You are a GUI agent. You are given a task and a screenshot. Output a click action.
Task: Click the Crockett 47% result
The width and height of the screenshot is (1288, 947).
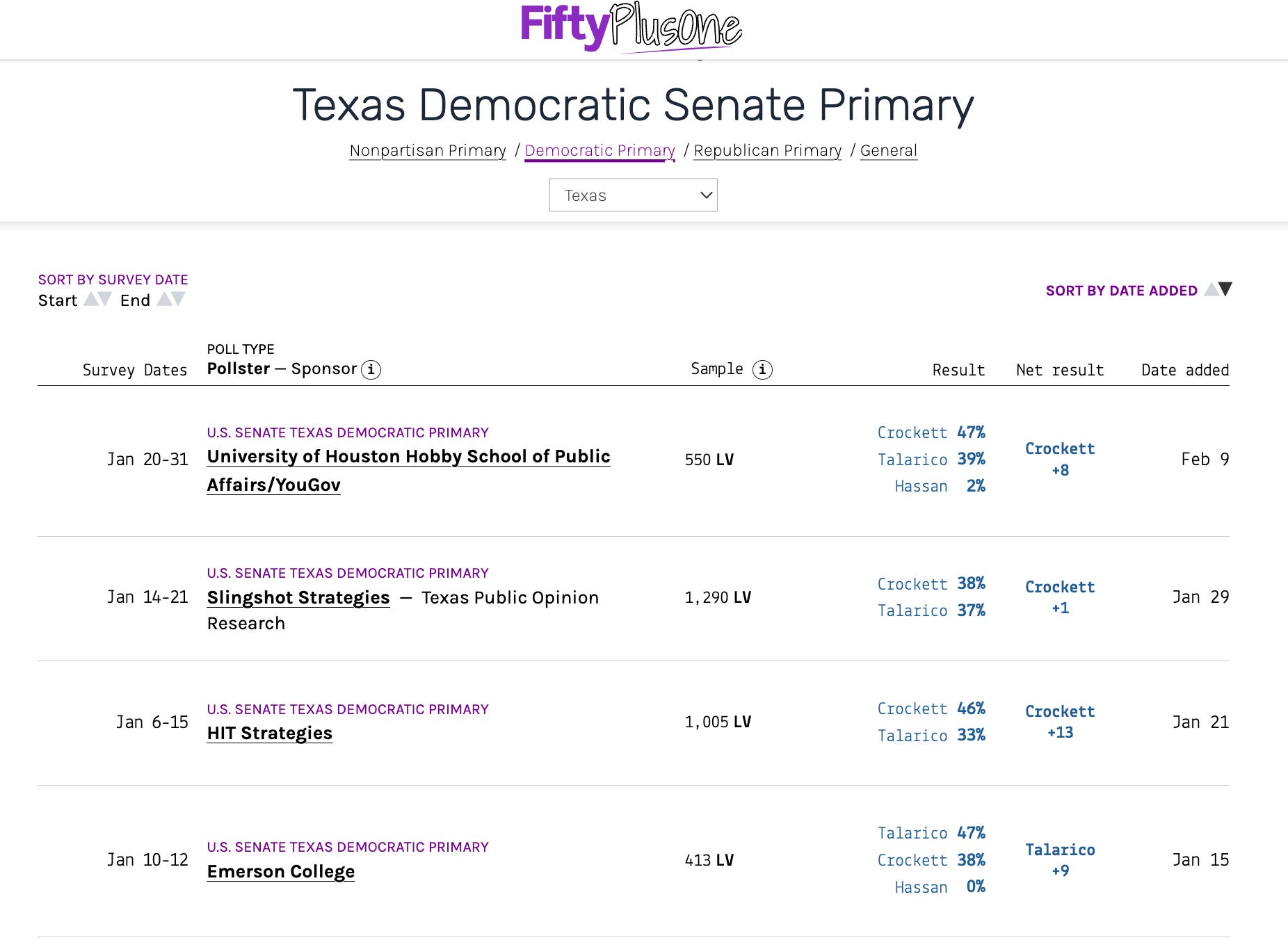[x=931, y=432]
